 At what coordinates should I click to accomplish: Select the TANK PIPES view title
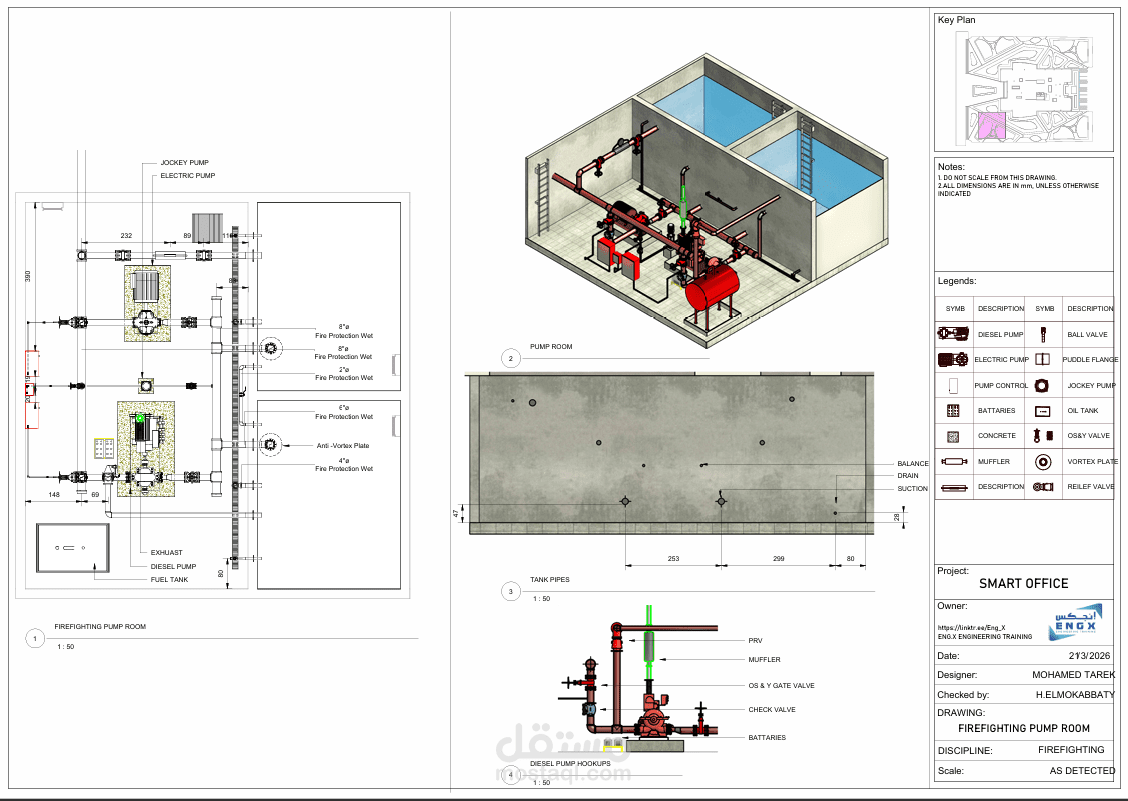[550, 579]
